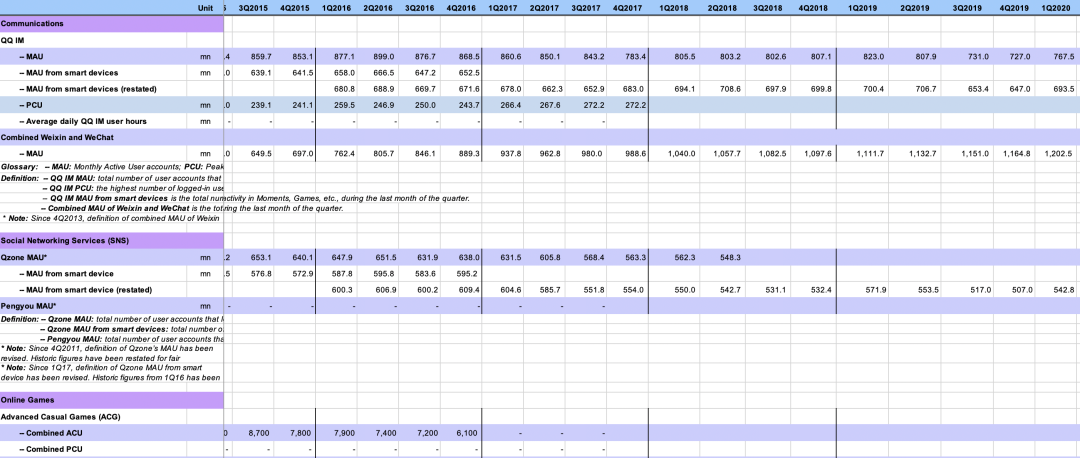Click the Qzone cell 647.9
This screenshot has height=458, width=1080.
pos(343,257)
